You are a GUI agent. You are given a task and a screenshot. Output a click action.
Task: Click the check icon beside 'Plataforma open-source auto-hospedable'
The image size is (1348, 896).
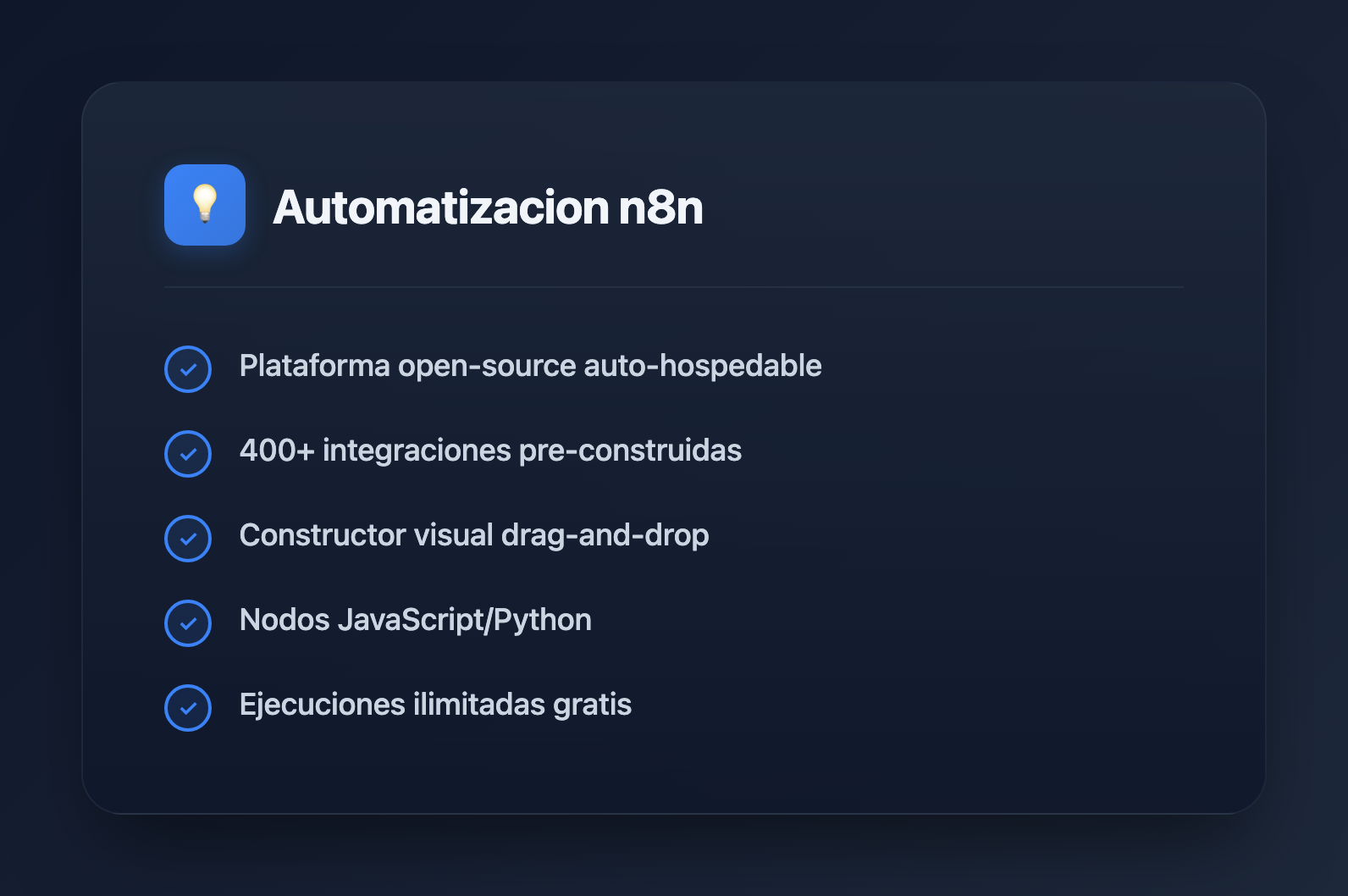tap(188, 369)
